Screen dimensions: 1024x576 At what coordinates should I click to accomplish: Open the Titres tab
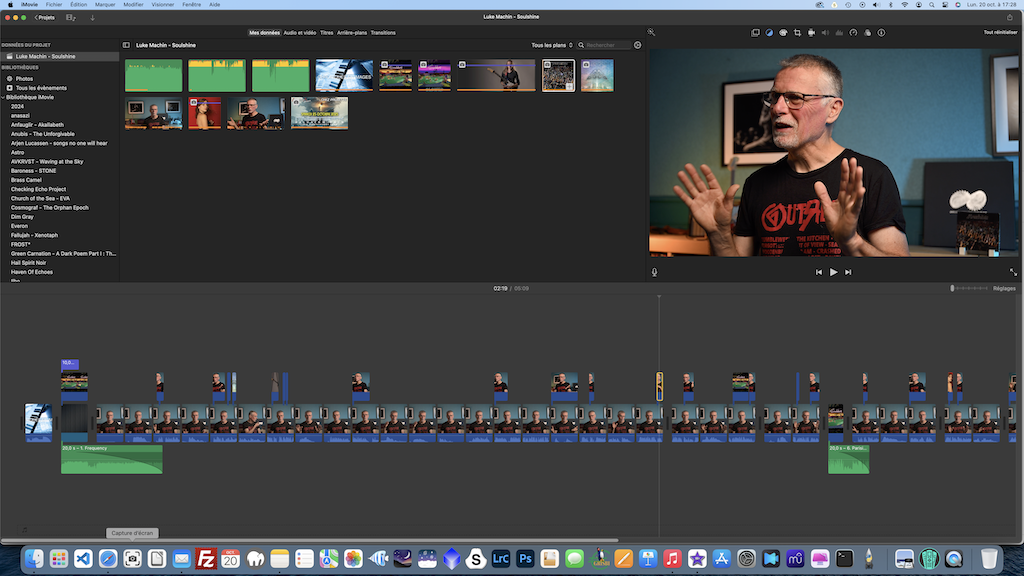[326, 33]
